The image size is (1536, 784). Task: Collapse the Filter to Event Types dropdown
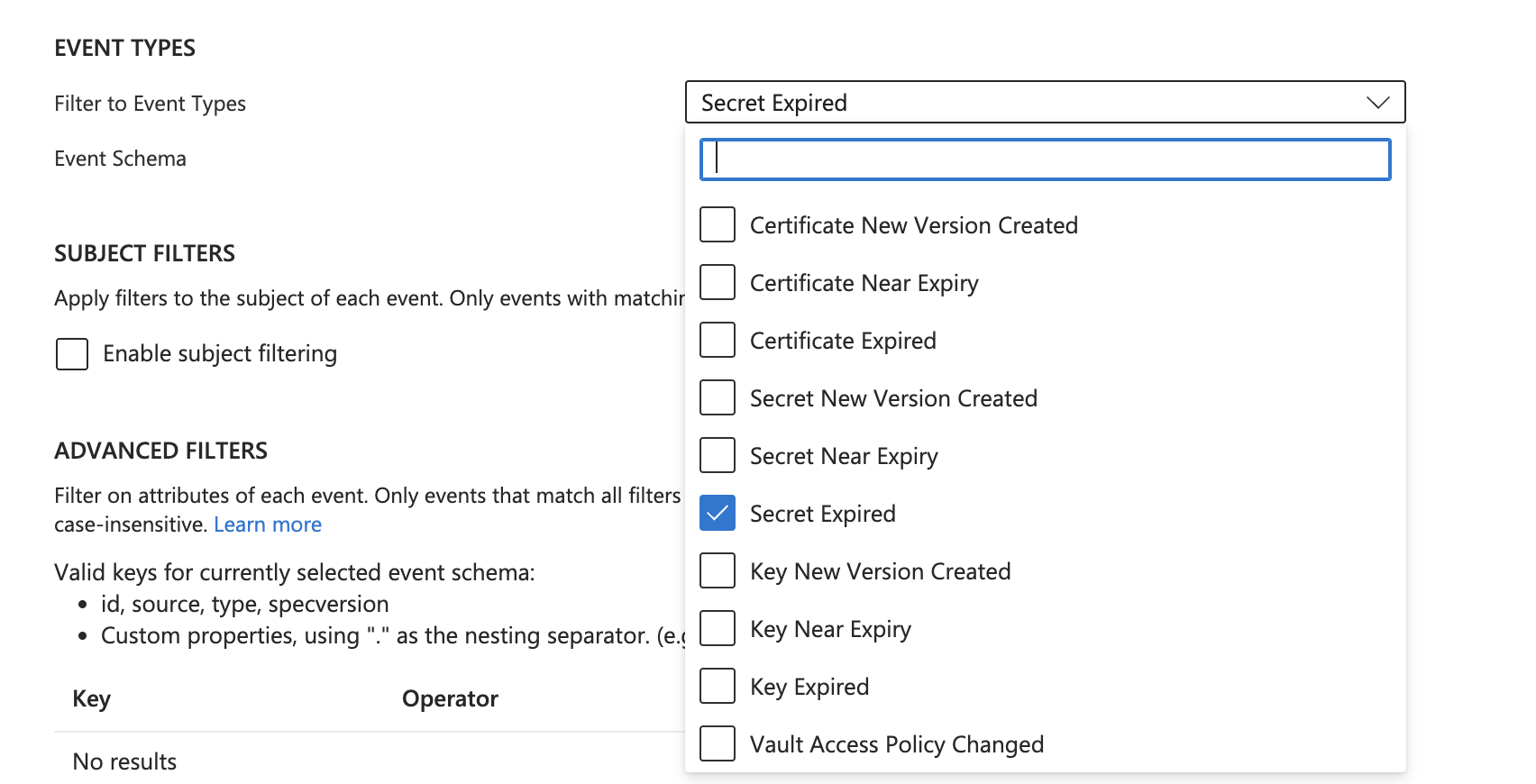point(1045,103)
